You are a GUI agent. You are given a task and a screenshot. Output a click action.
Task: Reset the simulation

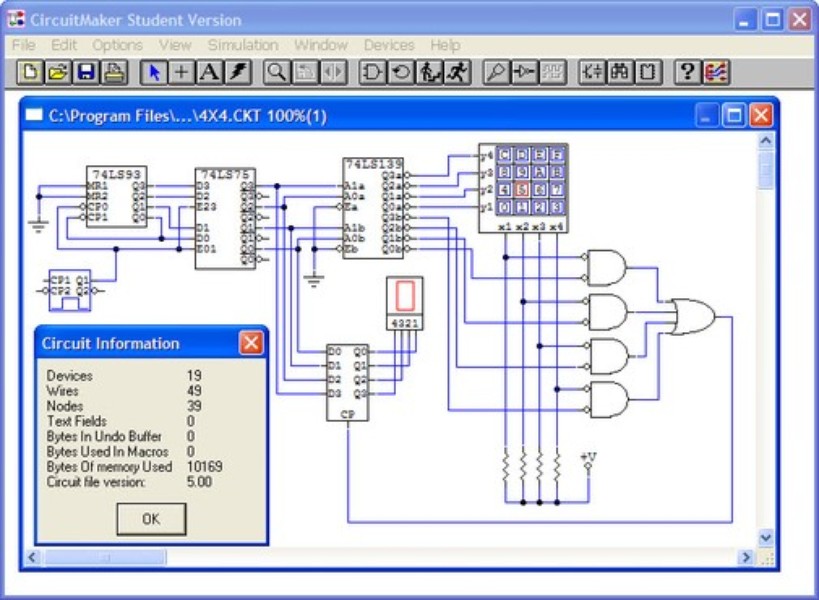[399, 70]
